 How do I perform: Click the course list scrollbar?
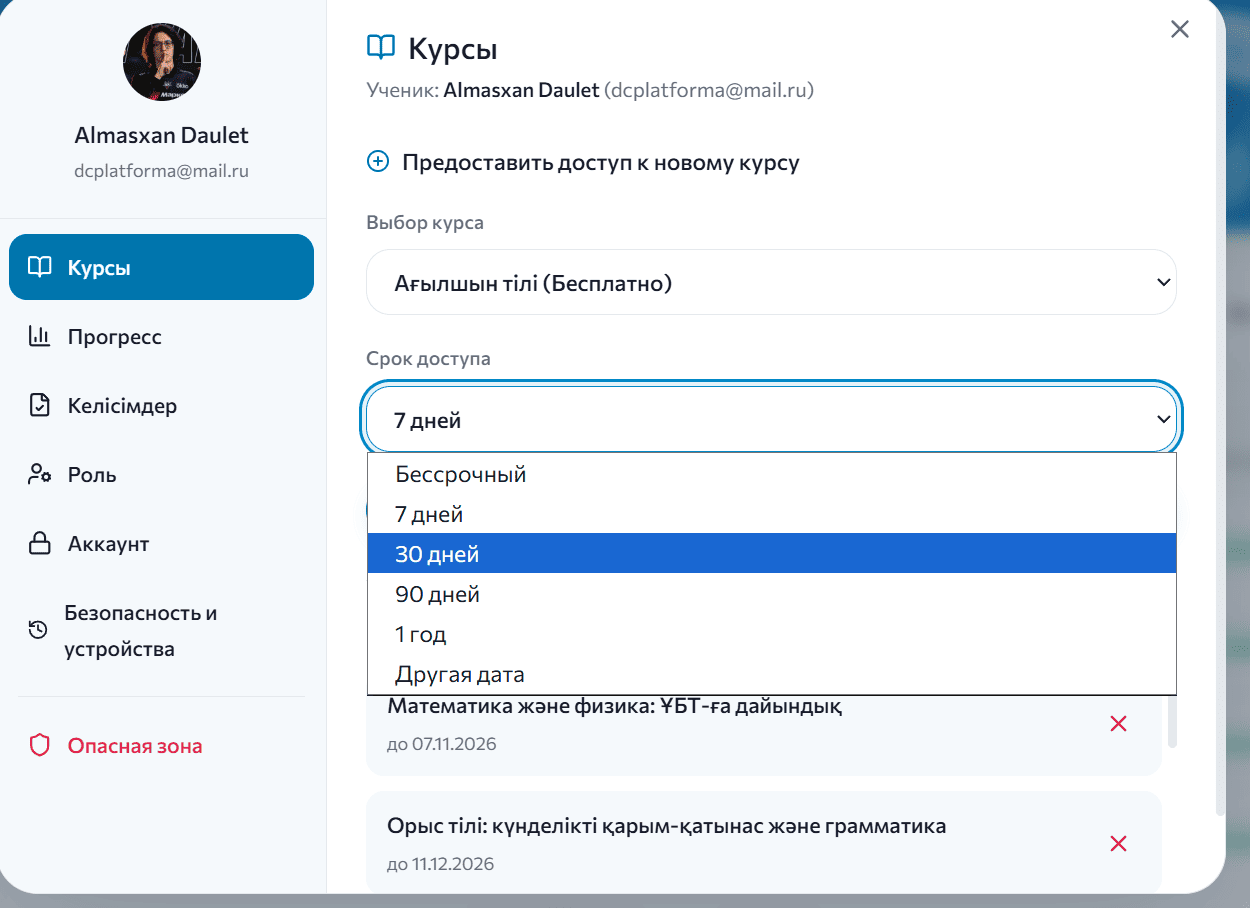point(1173,720)
